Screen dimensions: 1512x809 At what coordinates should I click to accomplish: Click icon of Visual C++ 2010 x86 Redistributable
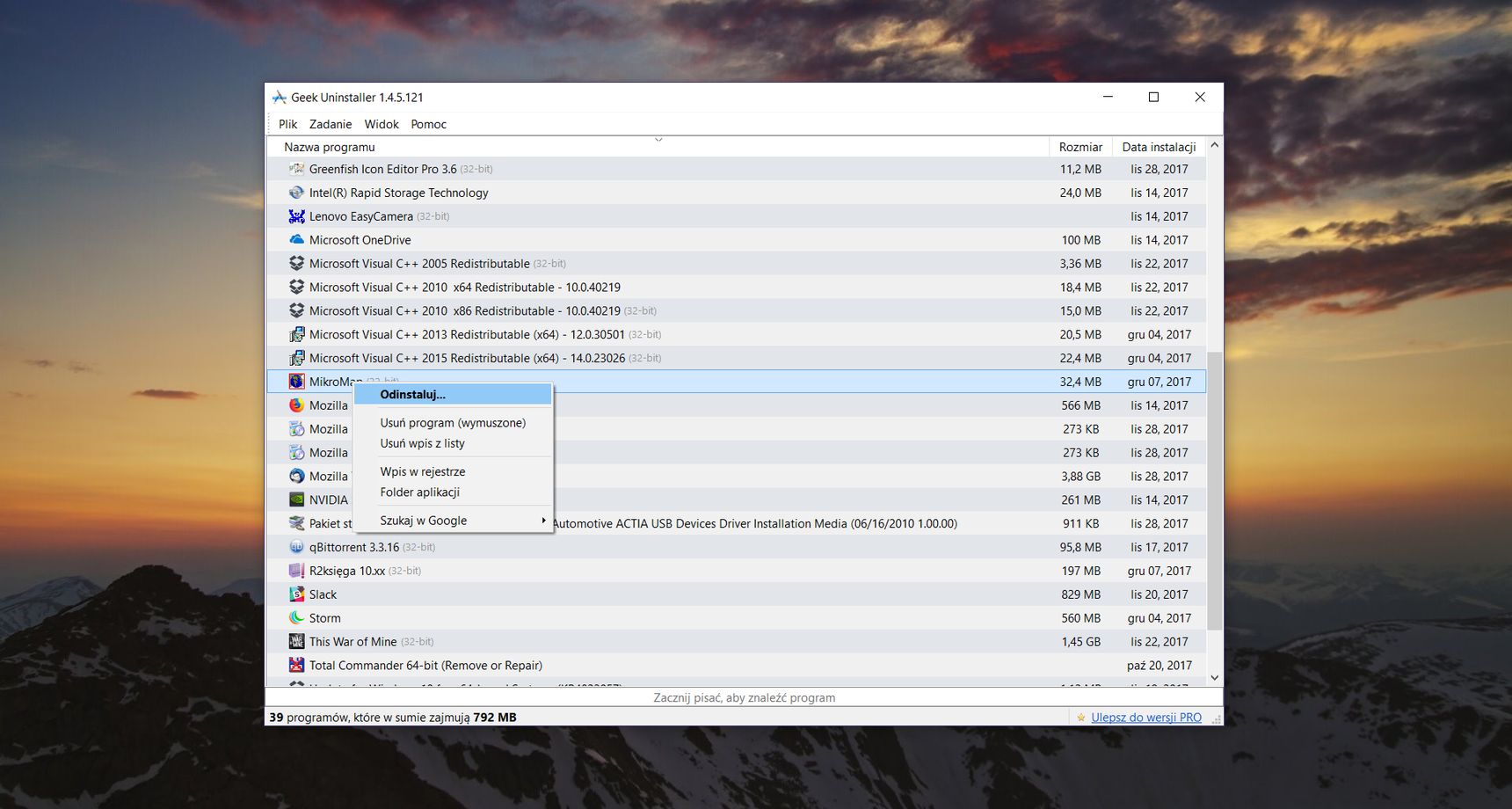click(296, 311)
